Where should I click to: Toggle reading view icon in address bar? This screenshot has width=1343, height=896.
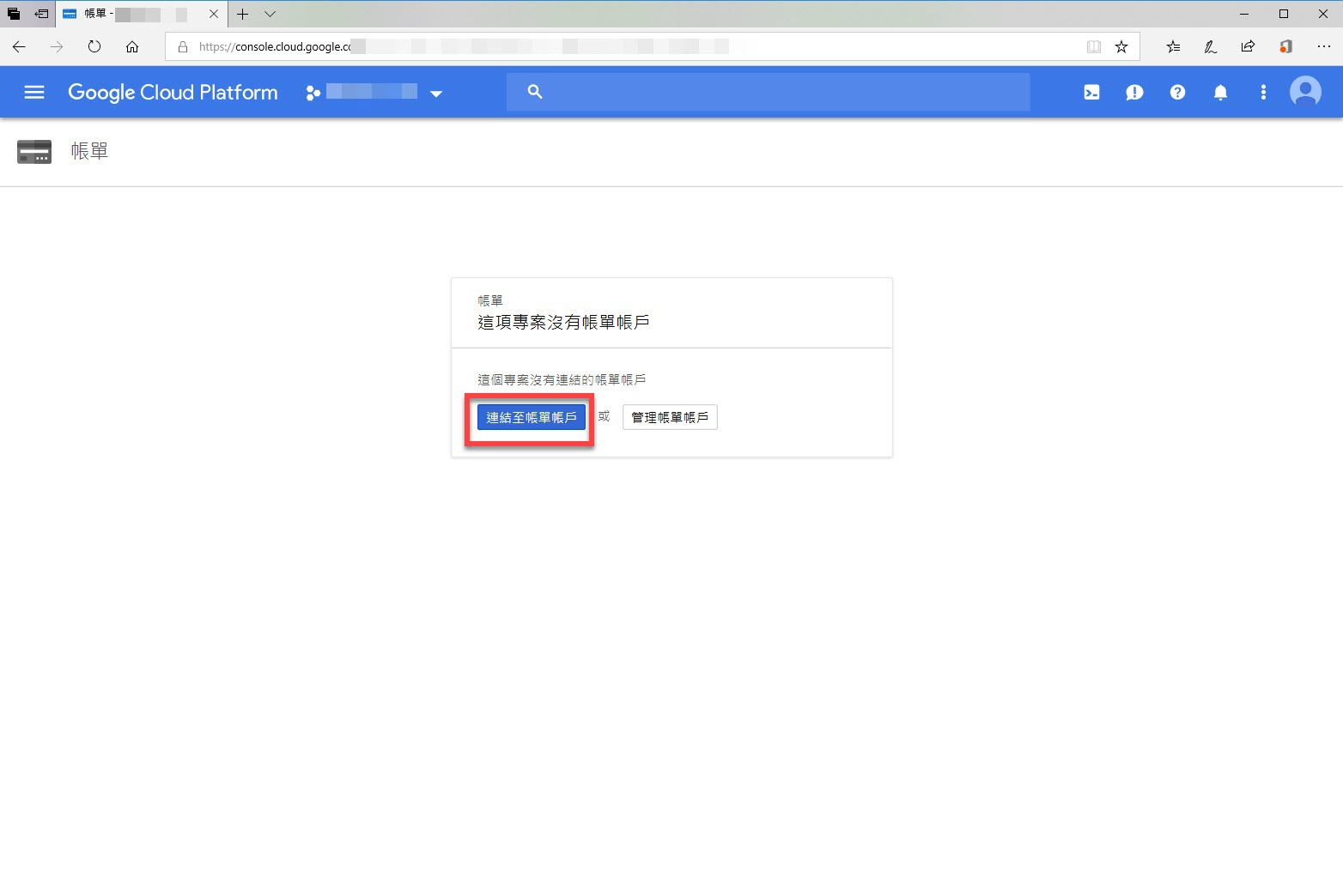coord(1094,47)
